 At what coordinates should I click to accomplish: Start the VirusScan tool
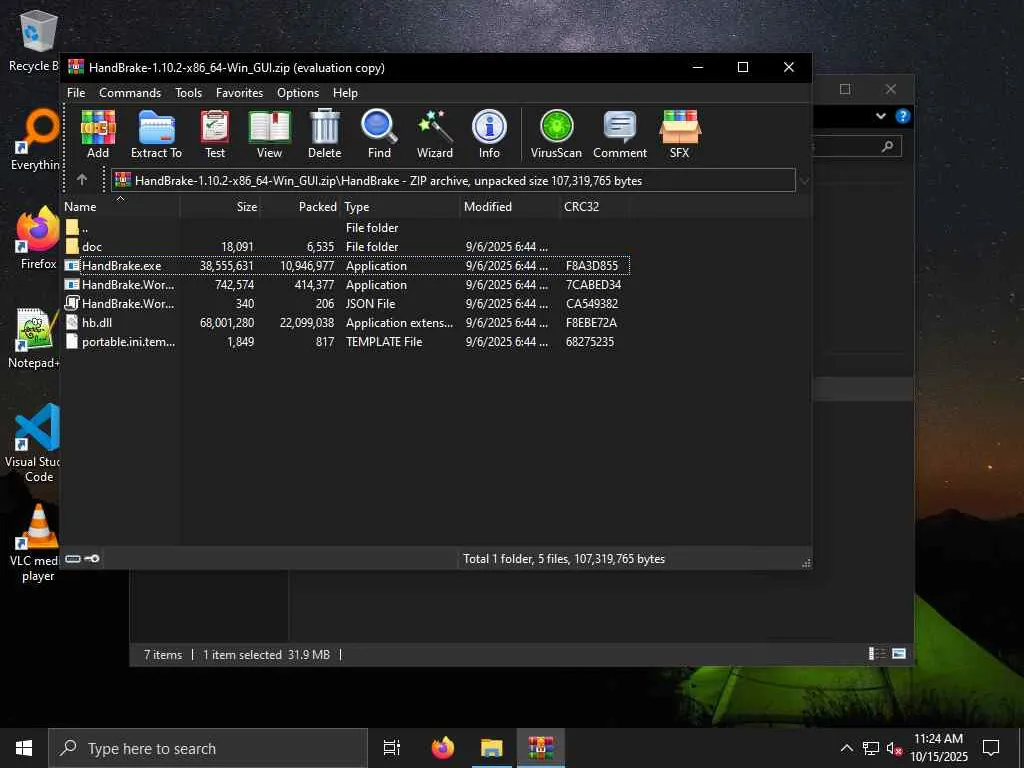click(x=556, y=134)
